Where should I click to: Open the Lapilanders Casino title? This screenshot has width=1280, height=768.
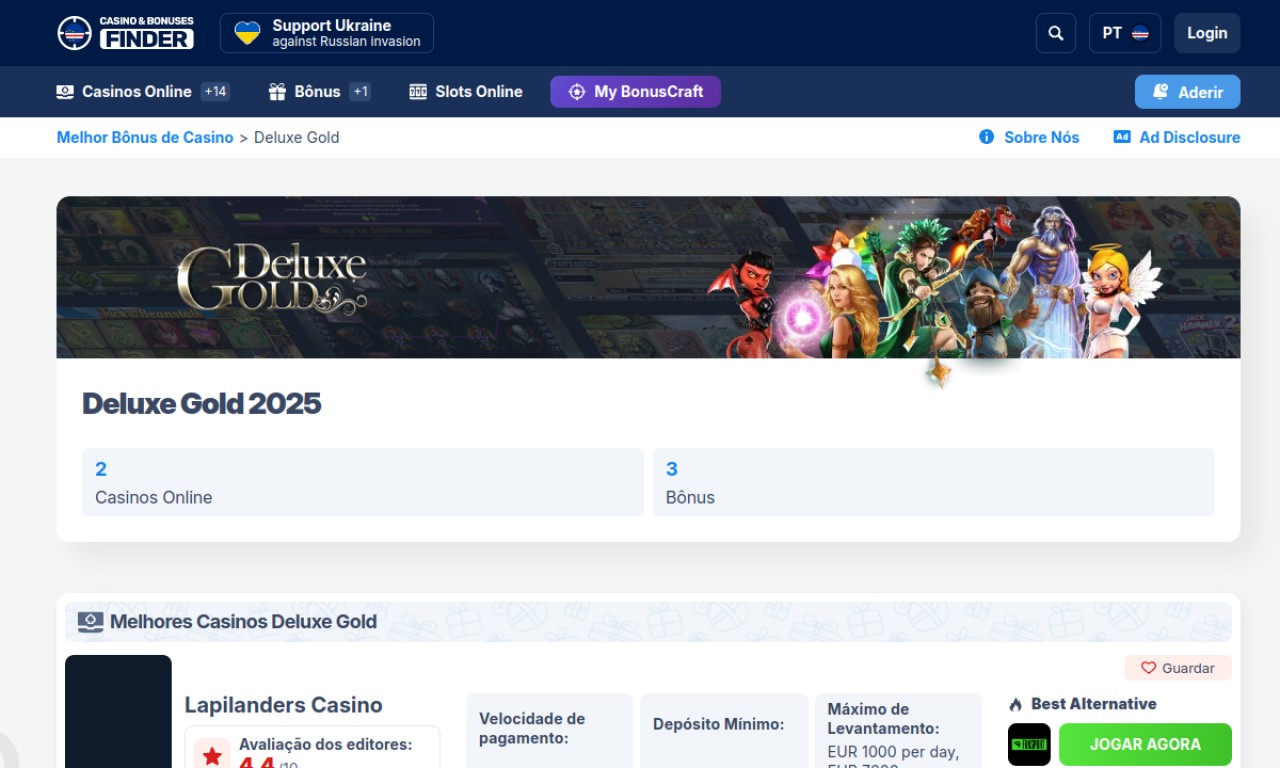pos(284,705)
